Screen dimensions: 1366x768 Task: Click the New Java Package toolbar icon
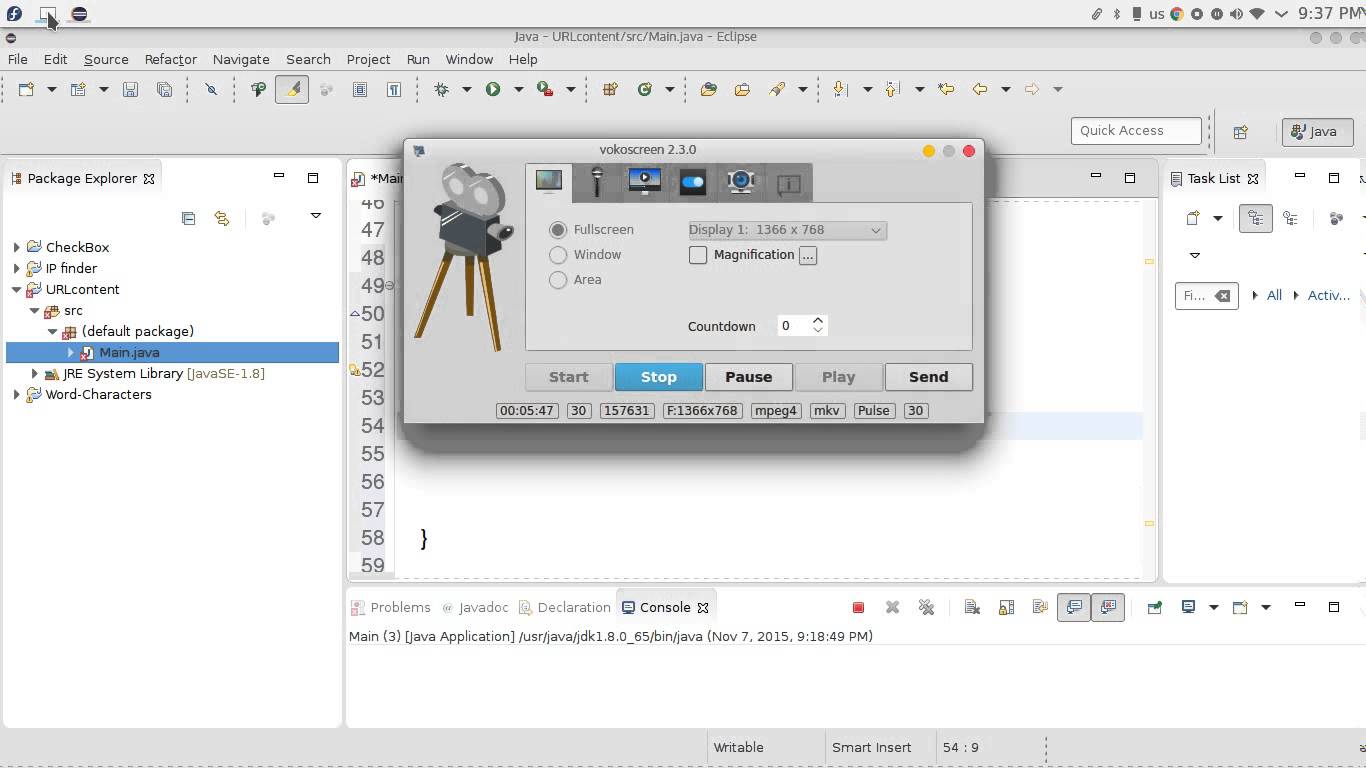(x=610, y=89)
